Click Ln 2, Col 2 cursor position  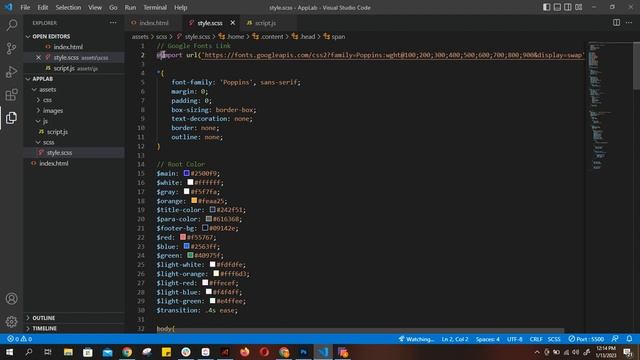point(455,339)
